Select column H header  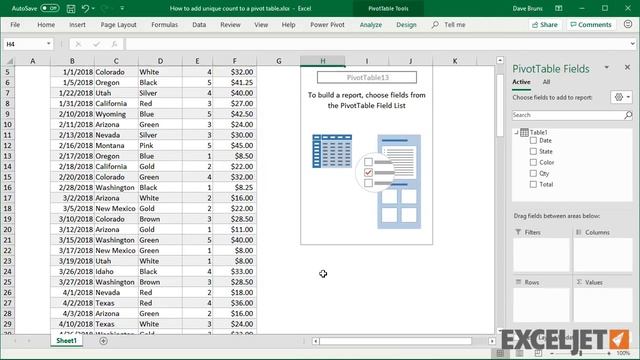click(x=322, y=61)
